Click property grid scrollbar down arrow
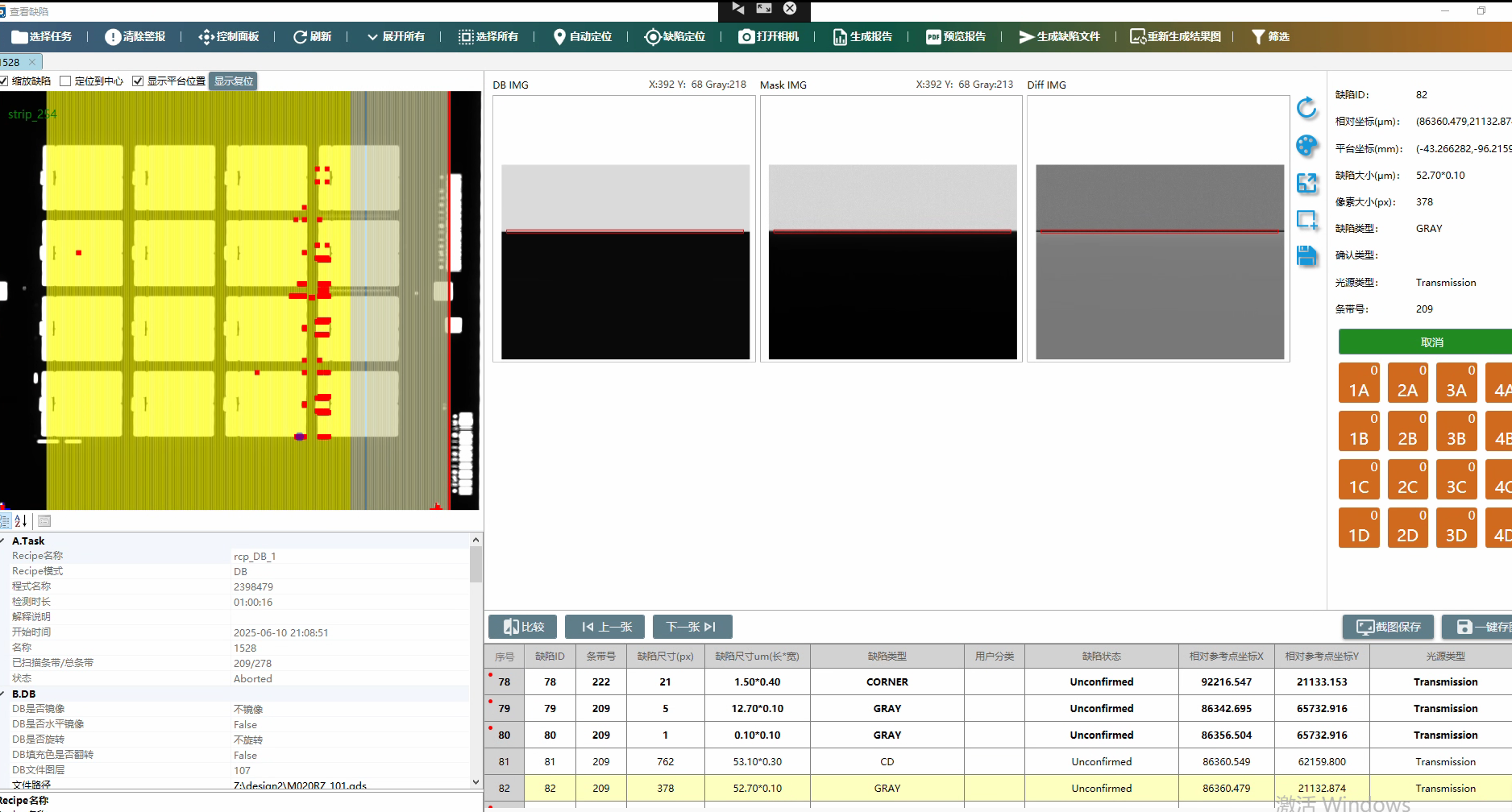Viewport: 1512px width, 812px height. pyautogui.click(x=476, y=782)
